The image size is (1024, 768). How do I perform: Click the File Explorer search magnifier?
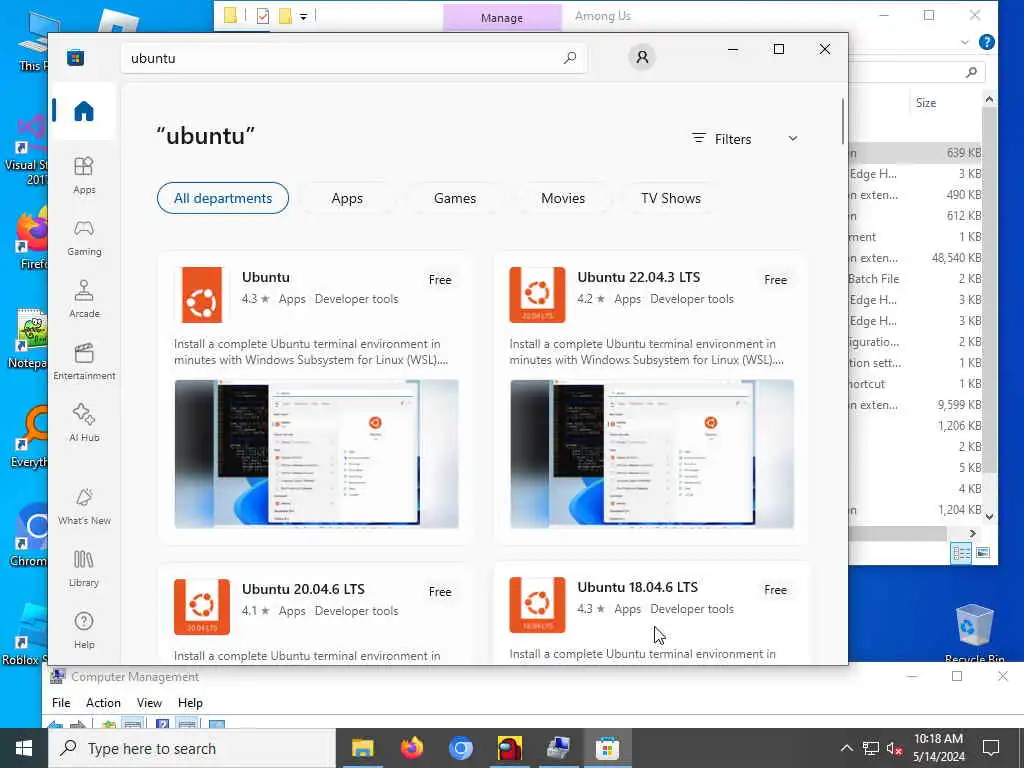971,72
